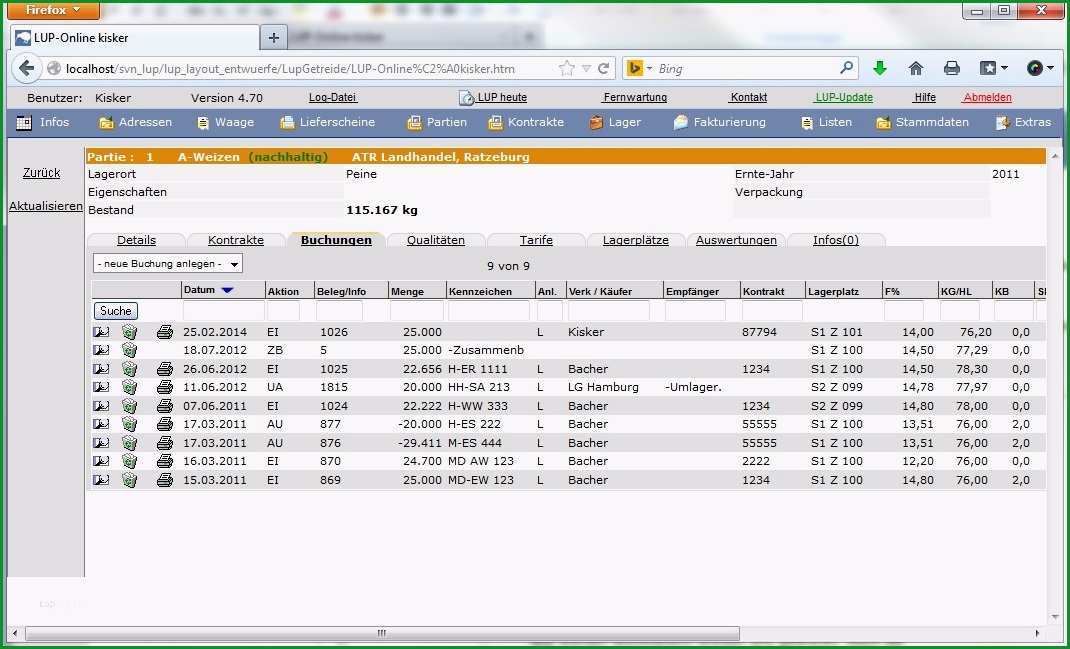
Task: Switch to the Lagerplätze tab
Action: 636,240
